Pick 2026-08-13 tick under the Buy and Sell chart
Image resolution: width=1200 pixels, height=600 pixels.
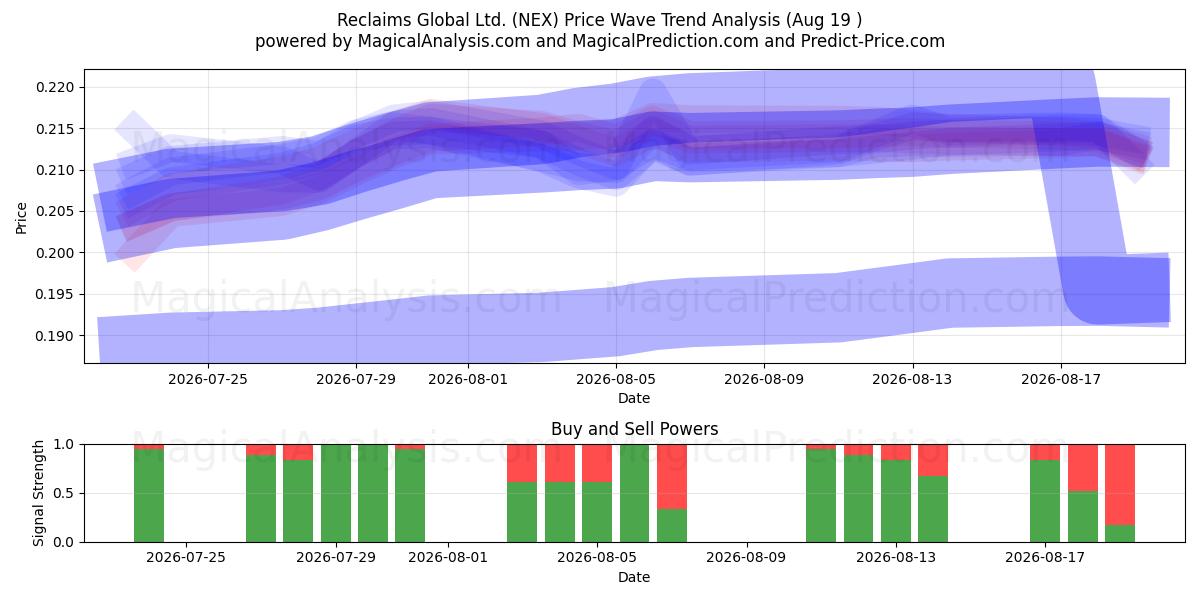896,558
